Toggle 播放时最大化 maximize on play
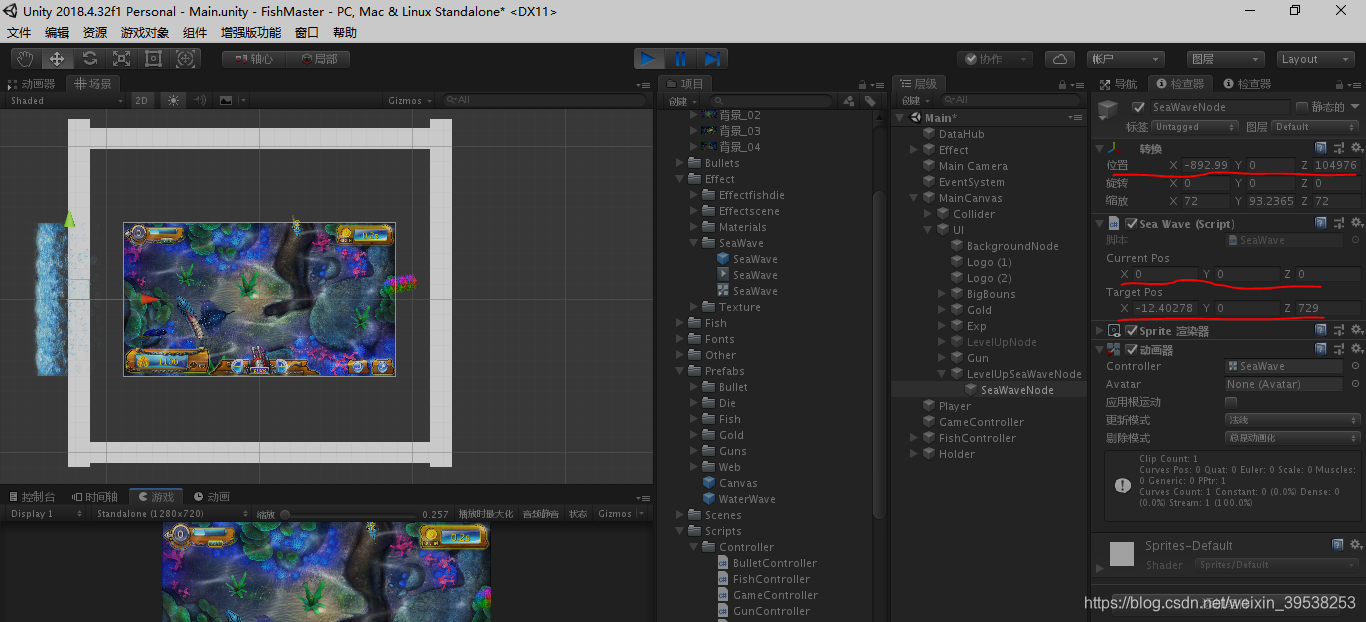This screenshot has height=622, width=1366. coord(485,513)
